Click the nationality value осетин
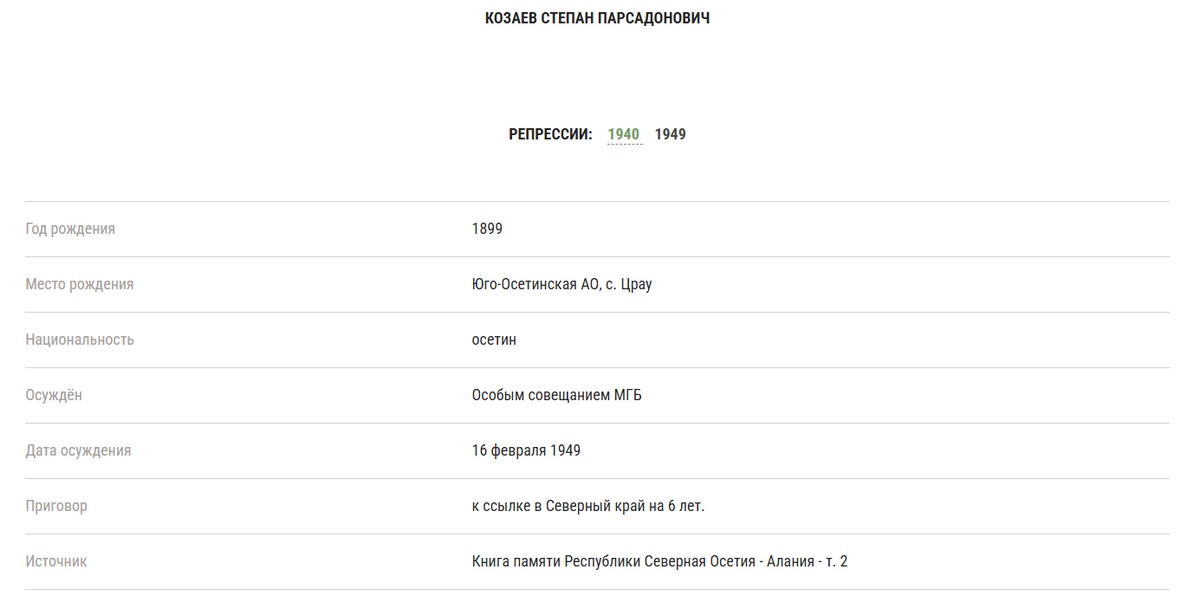The image size is (1200, 615). click(x=494, y=340)
